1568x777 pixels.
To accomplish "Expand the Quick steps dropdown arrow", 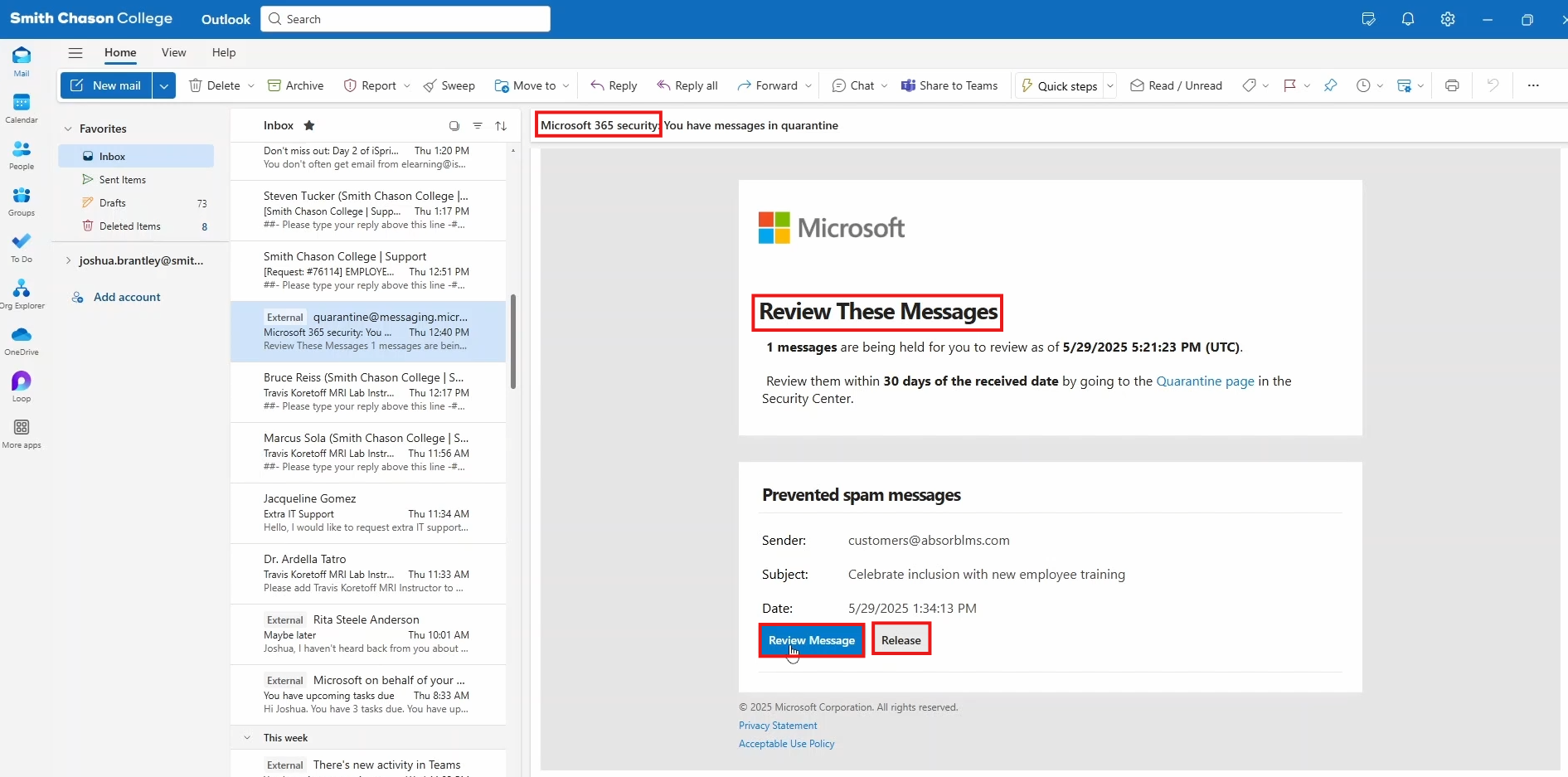I will click(1110, 85).
